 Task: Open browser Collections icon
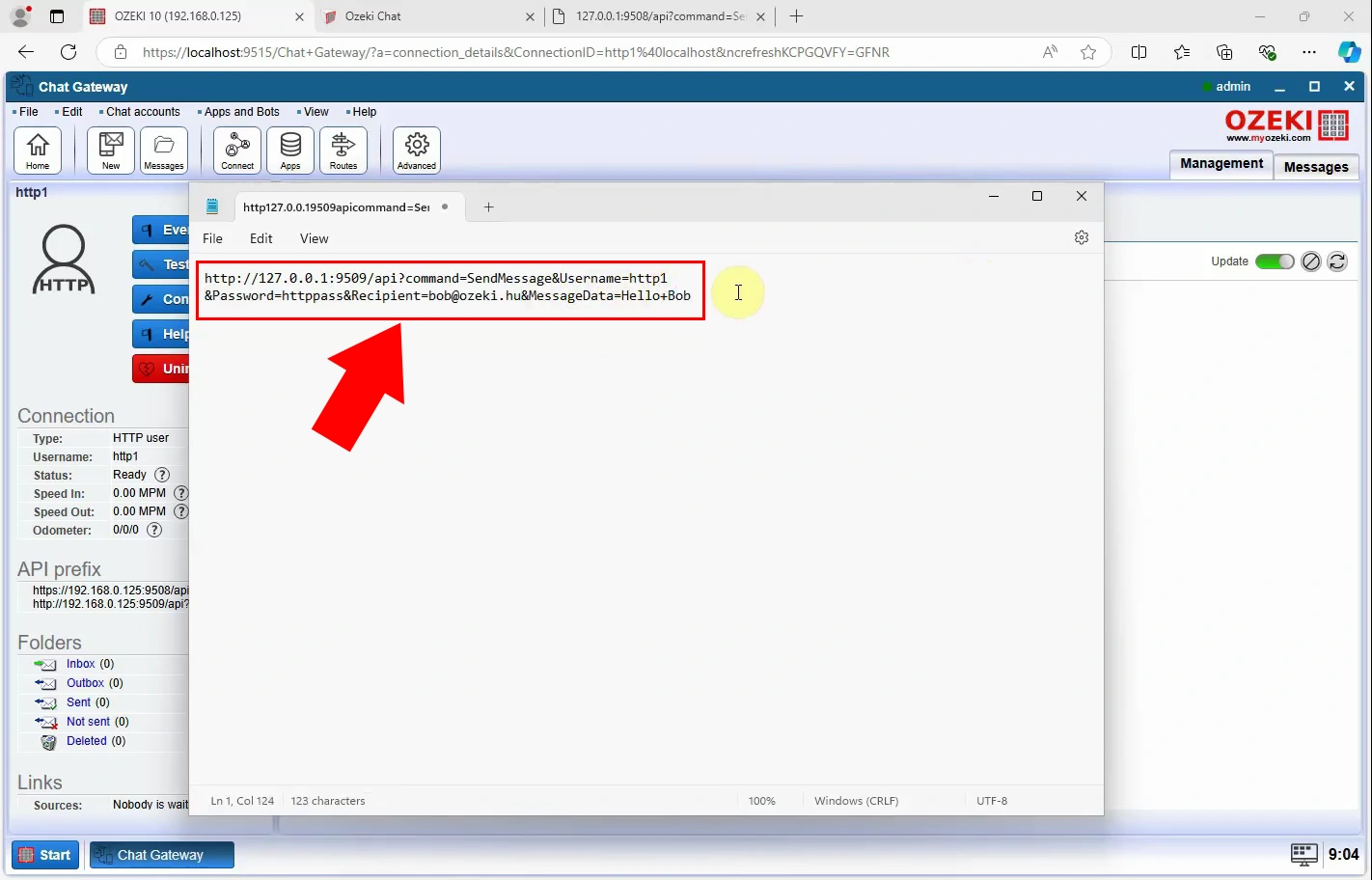point(1224,52)
